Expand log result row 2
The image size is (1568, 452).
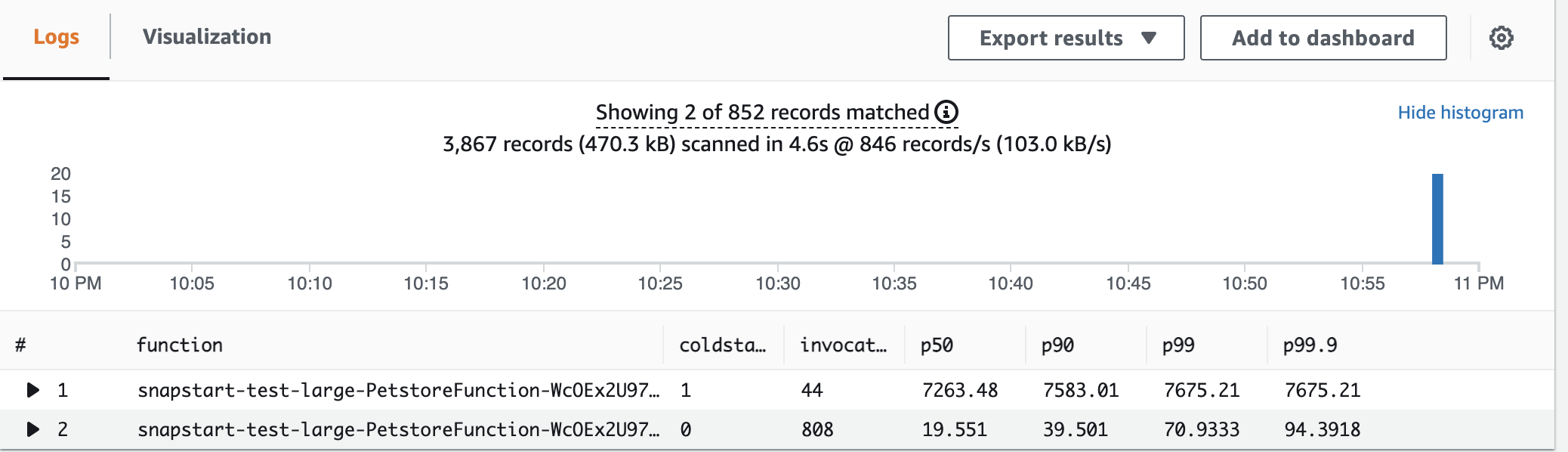click(x=32, y=429)
